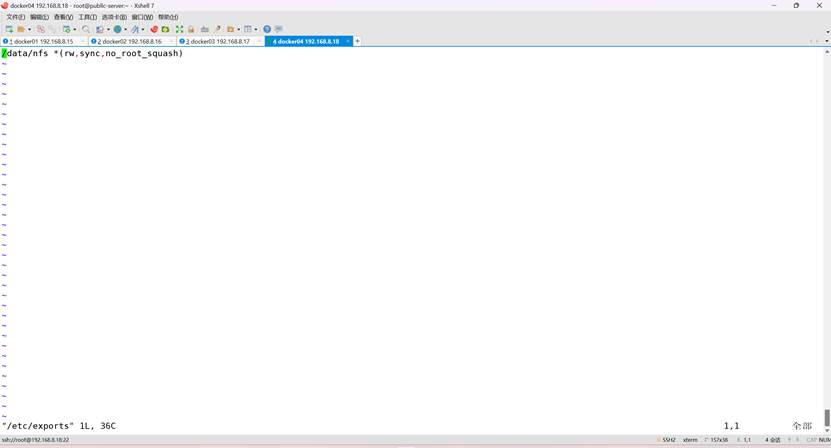Click the padlock lock-screen icon
Viewport: 831px width, 448px height.
pos(191,29)
